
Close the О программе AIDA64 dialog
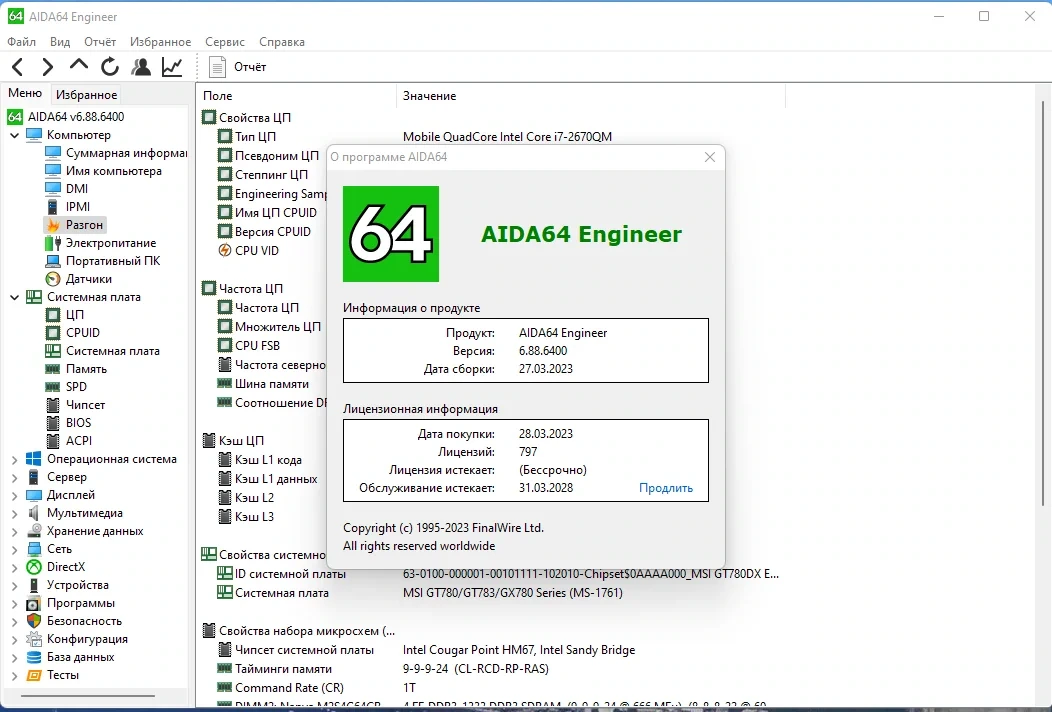point(710,157)
